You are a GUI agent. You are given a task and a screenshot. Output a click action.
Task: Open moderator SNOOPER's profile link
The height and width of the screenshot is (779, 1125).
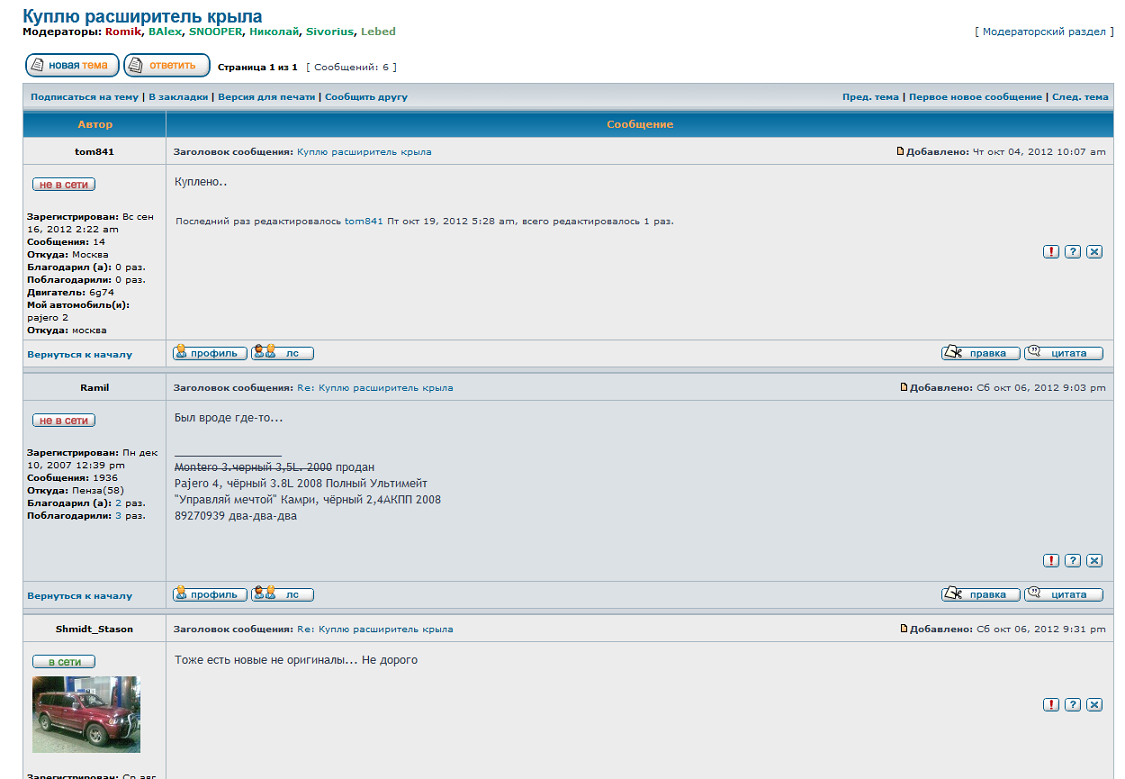tap(215, 32)
